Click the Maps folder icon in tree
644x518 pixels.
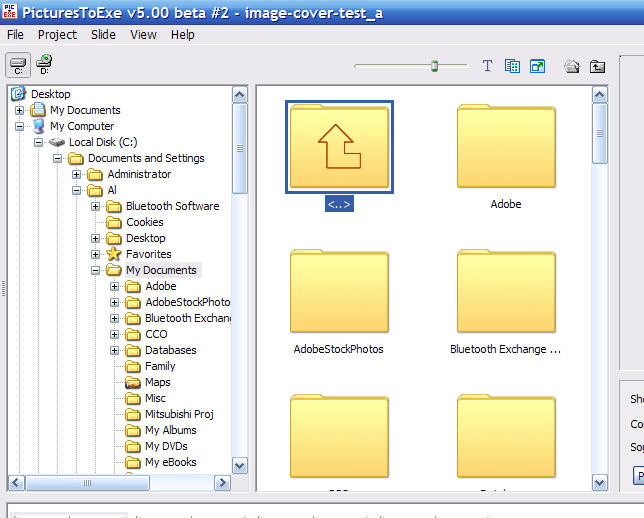click(x=133, y=382)
